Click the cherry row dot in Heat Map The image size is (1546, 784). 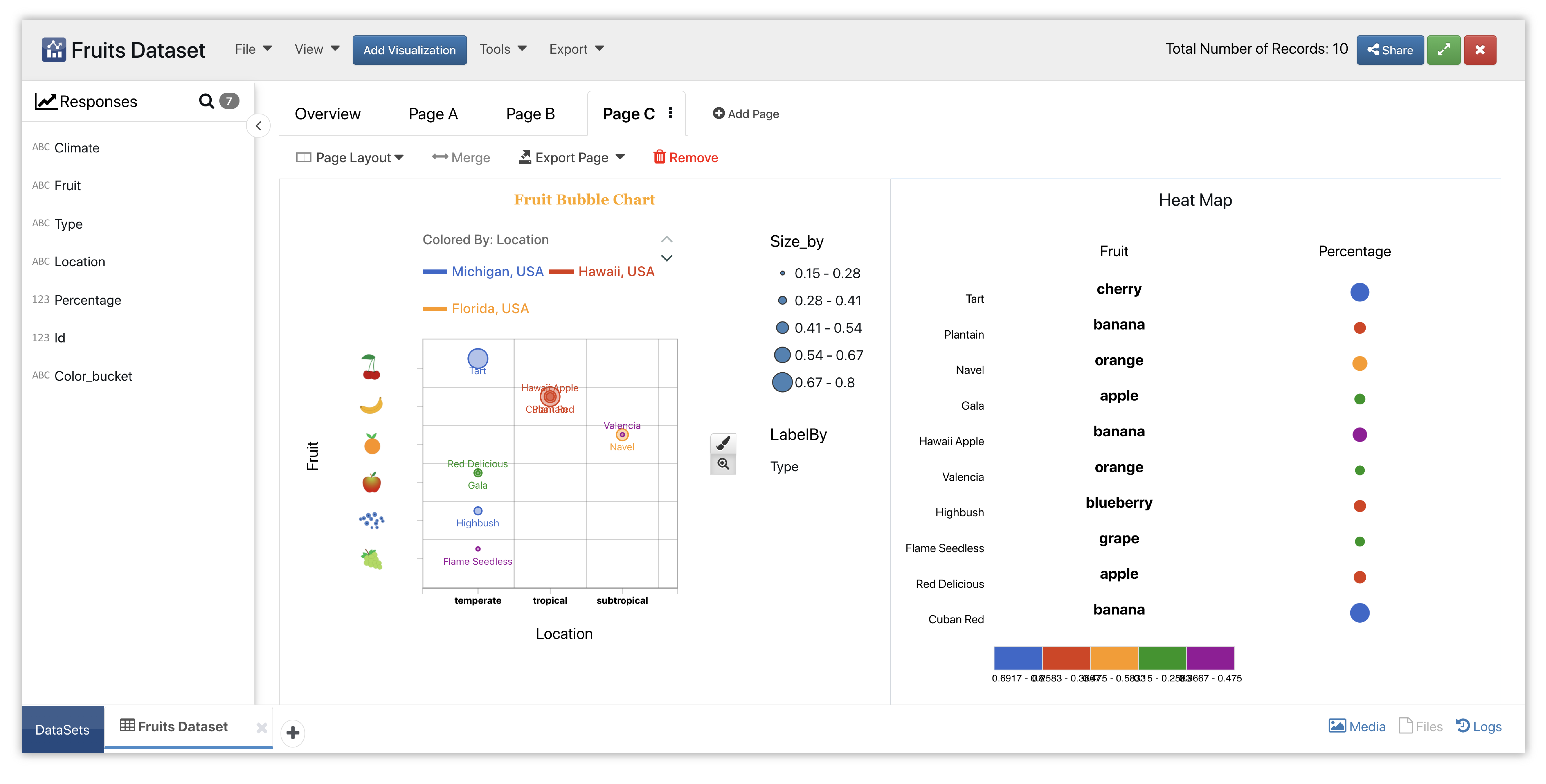[1359, 292]
